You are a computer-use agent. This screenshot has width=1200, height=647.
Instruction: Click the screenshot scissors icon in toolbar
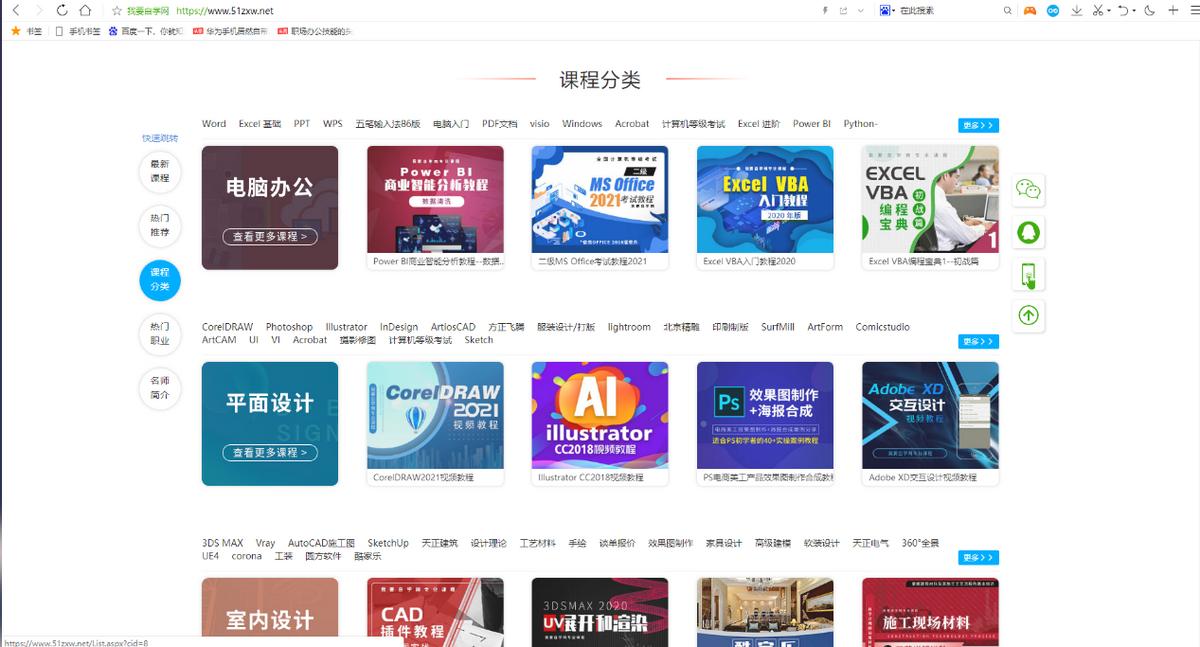1097,10
